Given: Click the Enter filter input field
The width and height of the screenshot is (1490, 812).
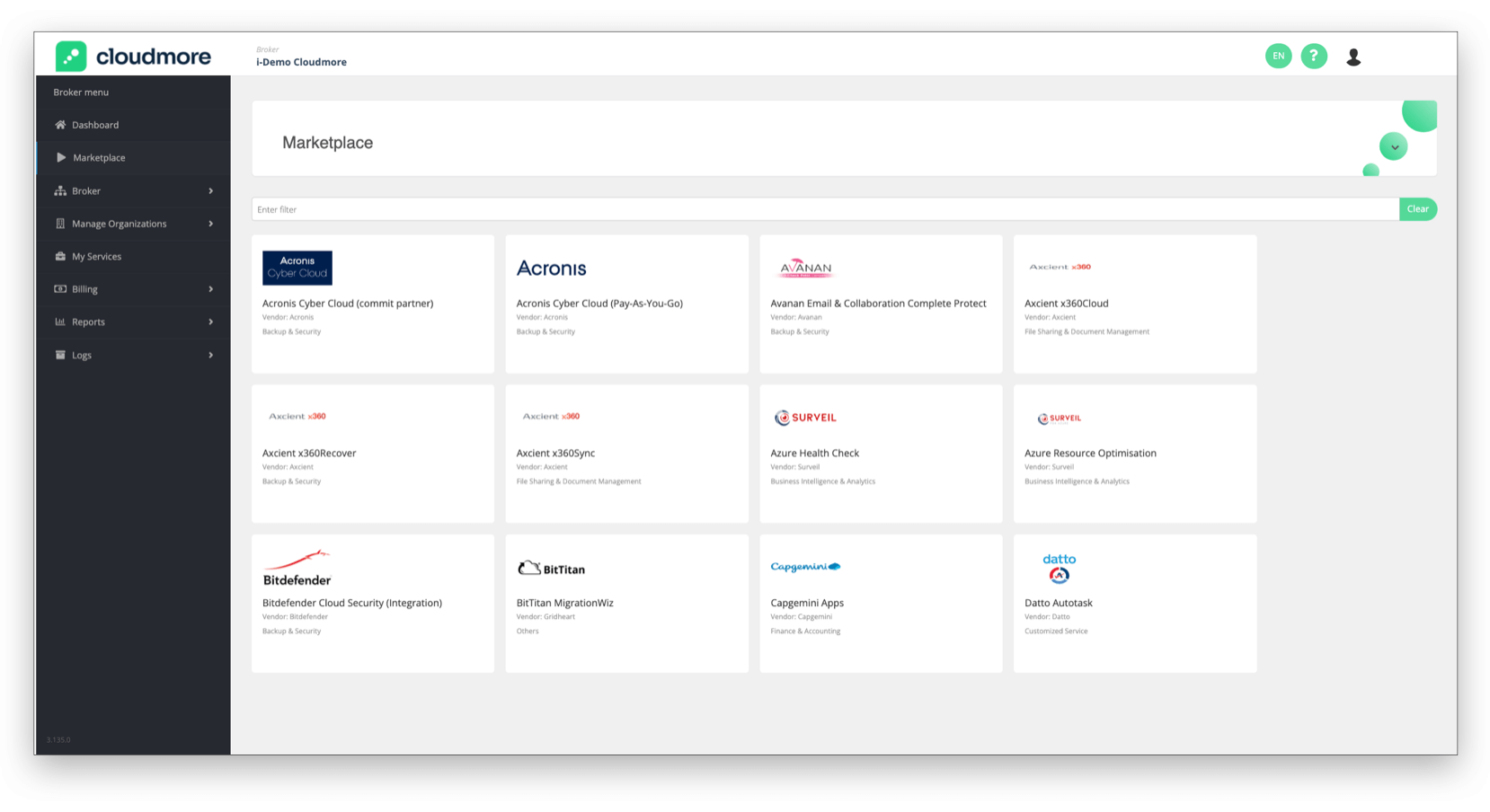Looking at the screenshot, I should pyautogui.click(x=825, y=209).
